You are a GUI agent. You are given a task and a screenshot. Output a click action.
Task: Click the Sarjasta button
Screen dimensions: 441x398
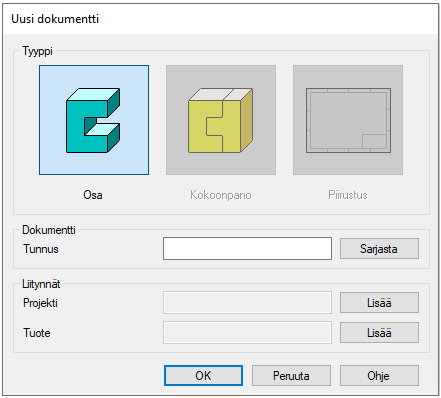pos(379,249)
